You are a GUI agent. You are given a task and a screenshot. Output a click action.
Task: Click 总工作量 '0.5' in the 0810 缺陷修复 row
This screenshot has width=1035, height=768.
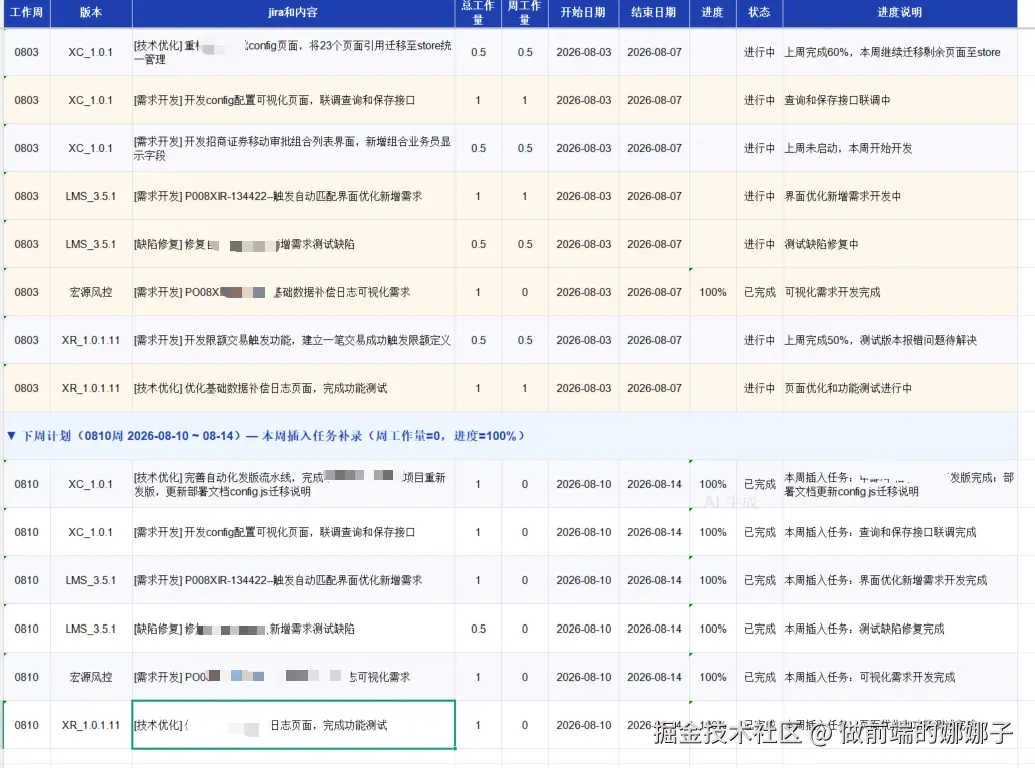click(x=479, y=629)
